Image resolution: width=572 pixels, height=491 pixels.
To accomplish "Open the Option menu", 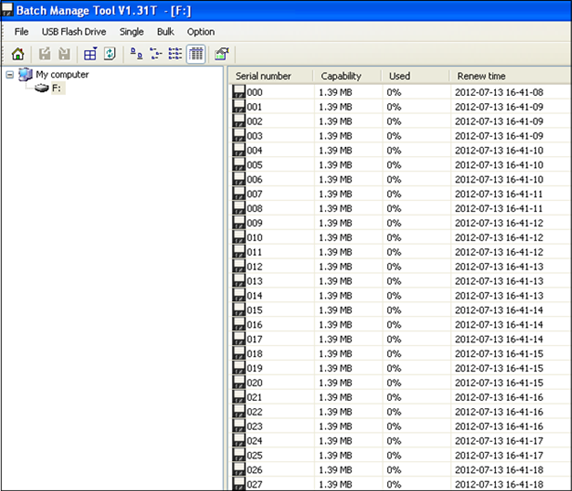I will (201, 32).
